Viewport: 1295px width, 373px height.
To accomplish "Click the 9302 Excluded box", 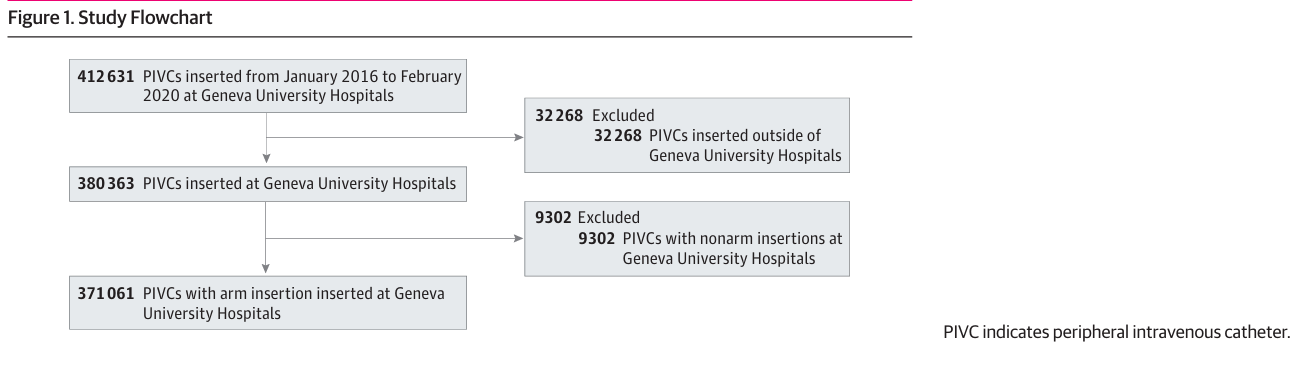I will tap(688, 239).
